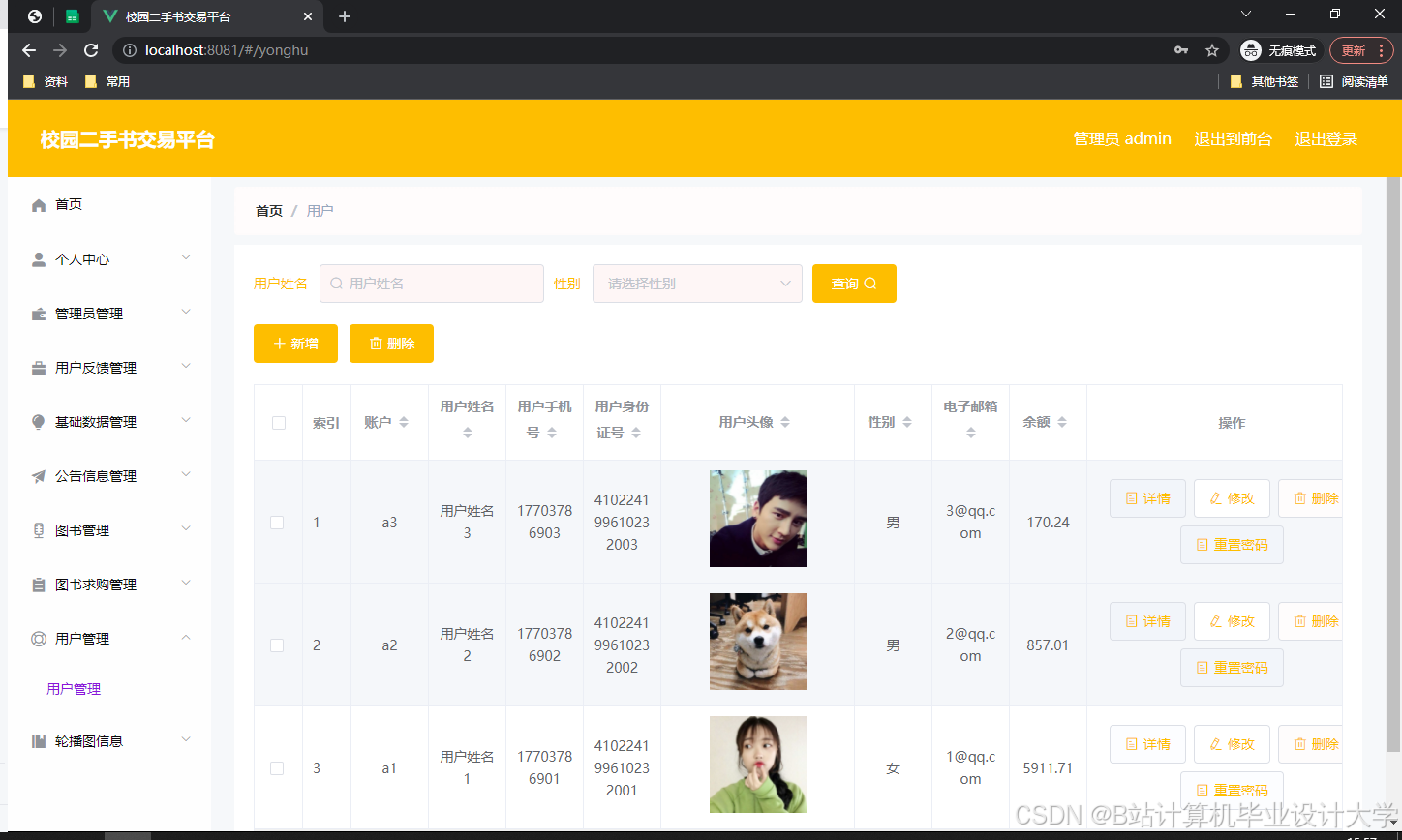Click the 用户姓名 search input field

(x=432, y=284)
